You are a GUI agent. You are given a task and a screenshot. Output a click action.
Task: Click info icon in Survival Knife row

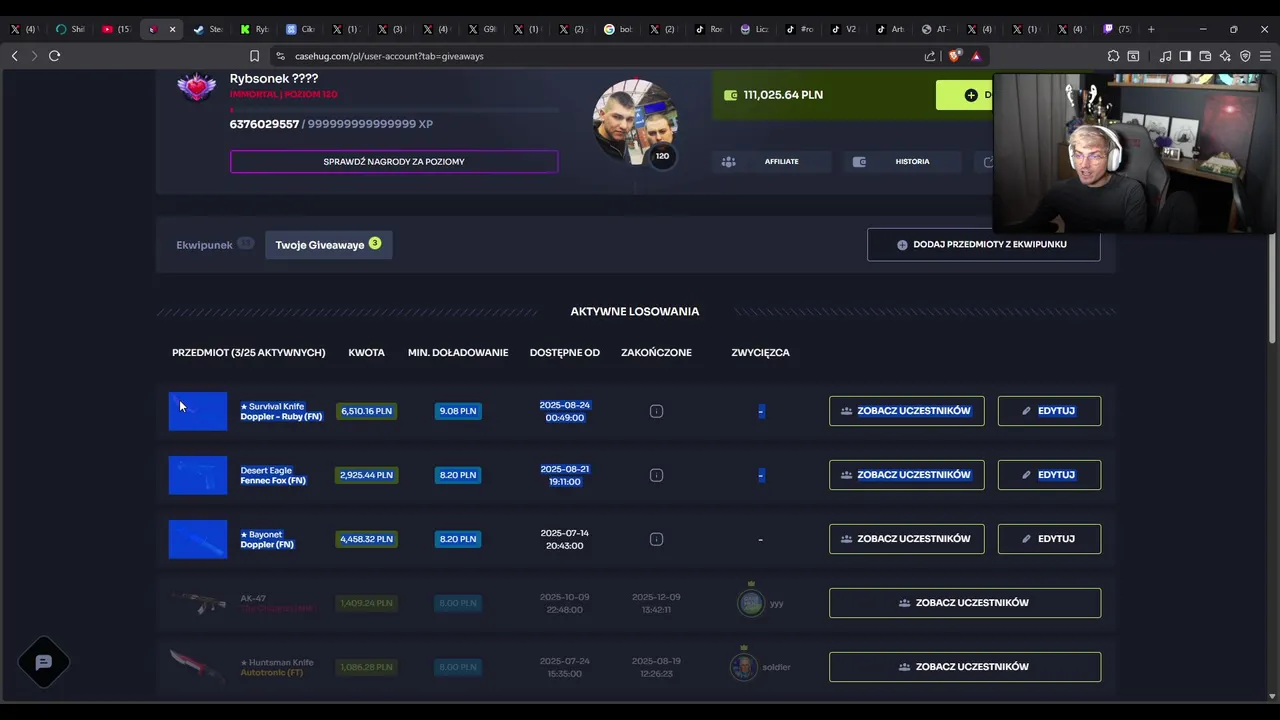(x=656, y=411)
